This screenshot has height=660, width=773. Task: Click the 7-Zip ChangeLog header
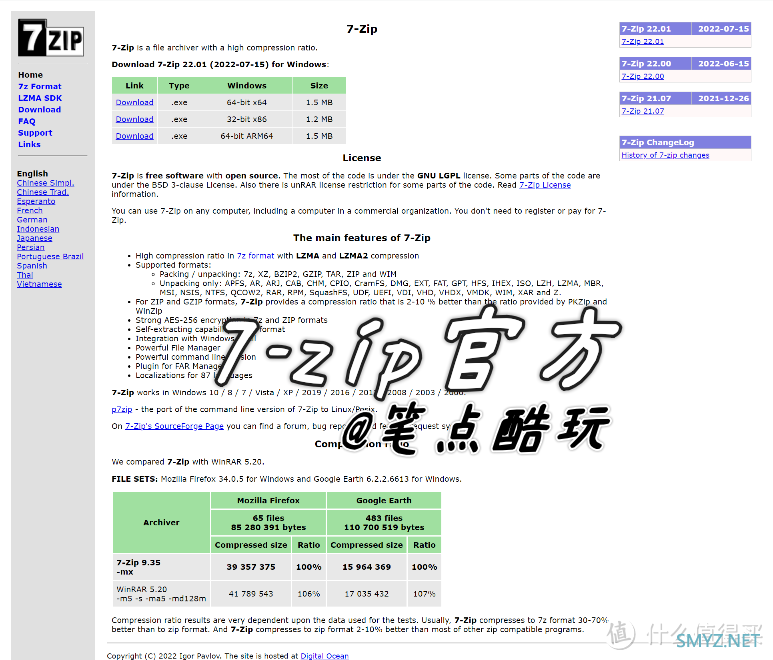coord(685,142)
